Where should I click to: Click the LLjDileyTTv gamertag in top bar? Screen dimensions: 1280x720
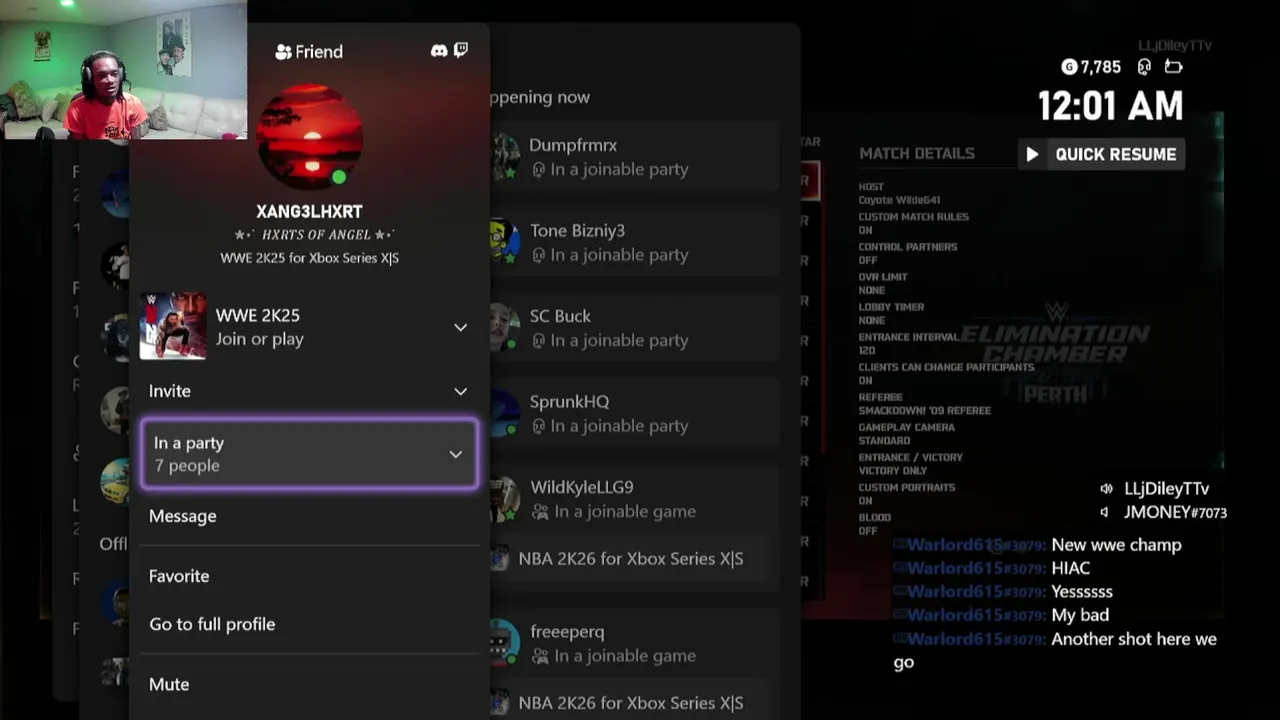tap(1175, 46)
